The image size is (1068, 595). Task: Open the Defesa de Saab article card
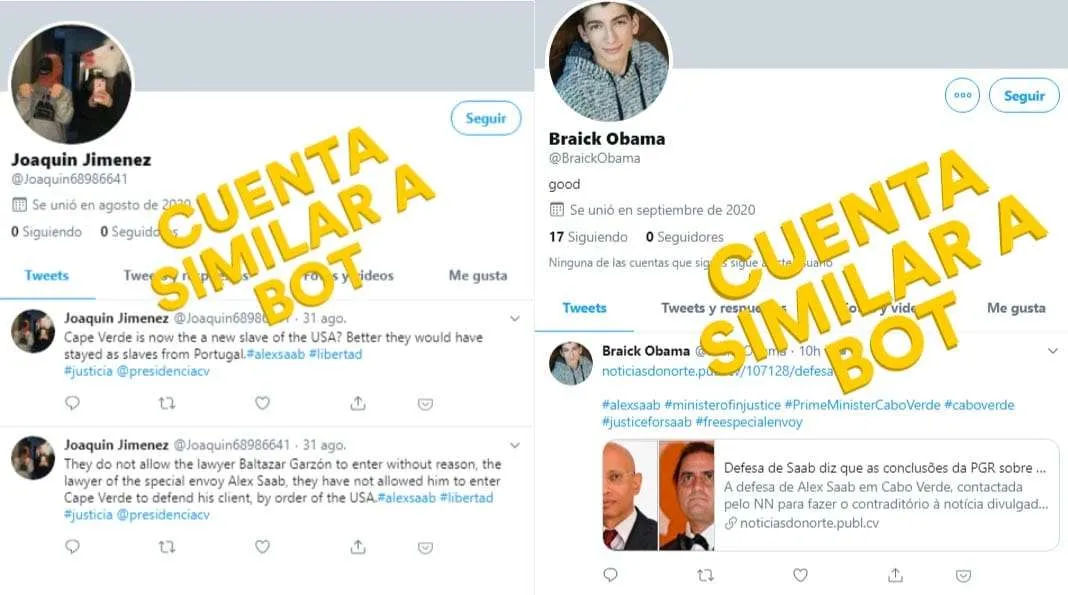tap(830, 495)
